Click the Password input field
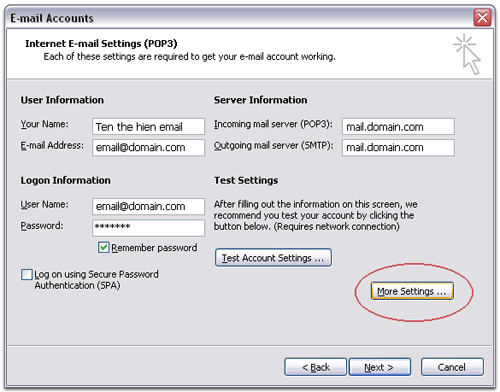500x392 pixels. pyautogui.click(x=148, y=228)
